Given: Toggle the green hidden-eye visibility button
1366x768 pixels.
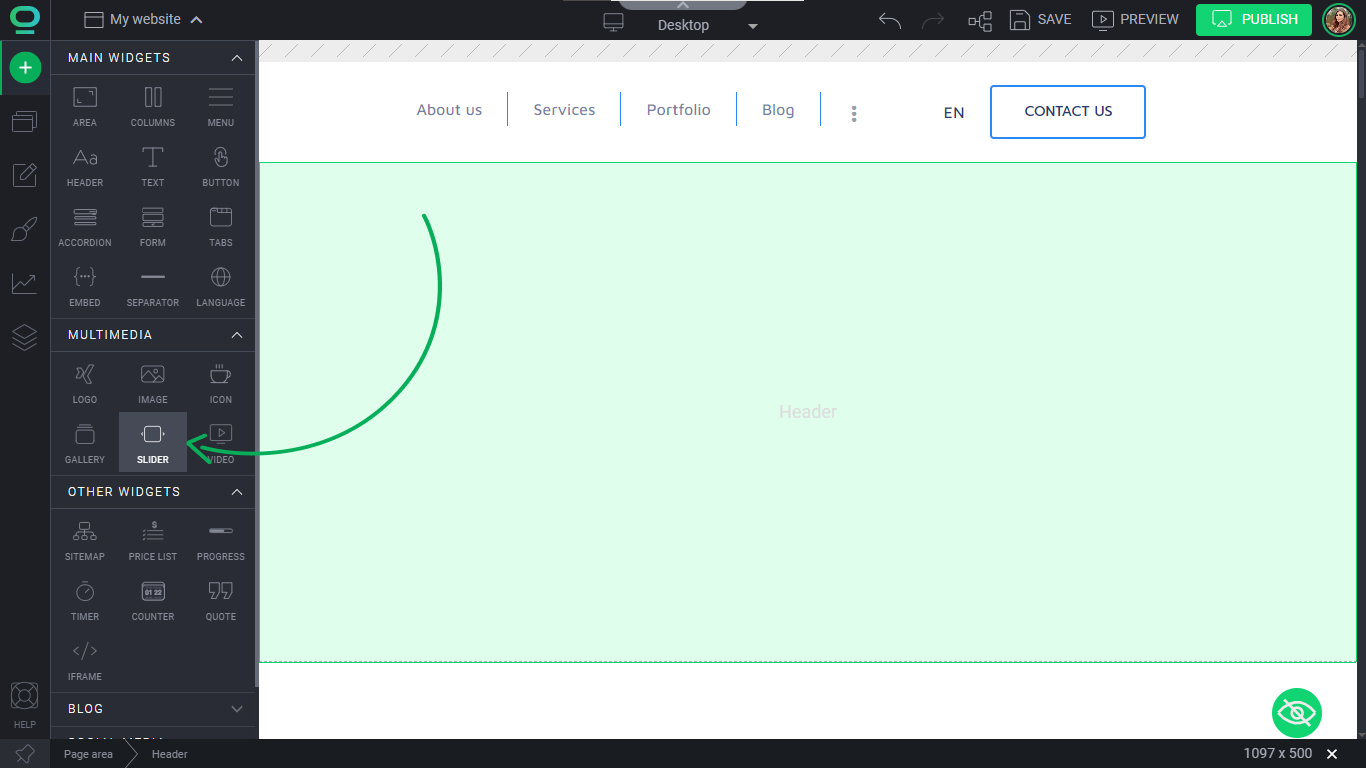Looking at the screenshot, I should tap(1297, 713).
